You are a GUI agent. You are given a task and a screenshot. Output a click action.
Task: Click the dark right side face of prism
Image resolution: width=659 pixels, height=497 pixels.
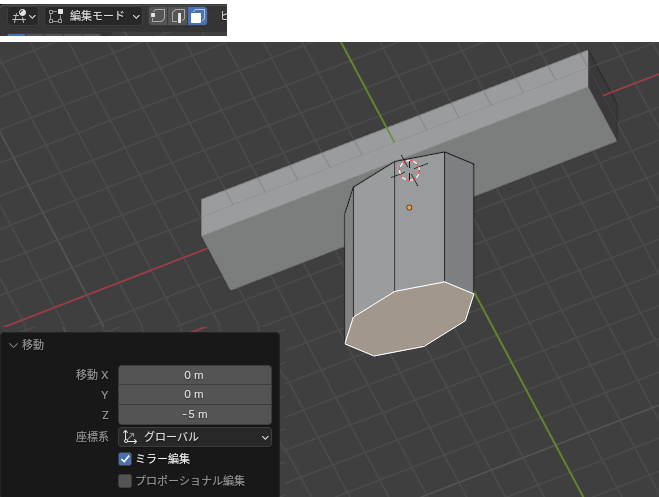point(459,225)
